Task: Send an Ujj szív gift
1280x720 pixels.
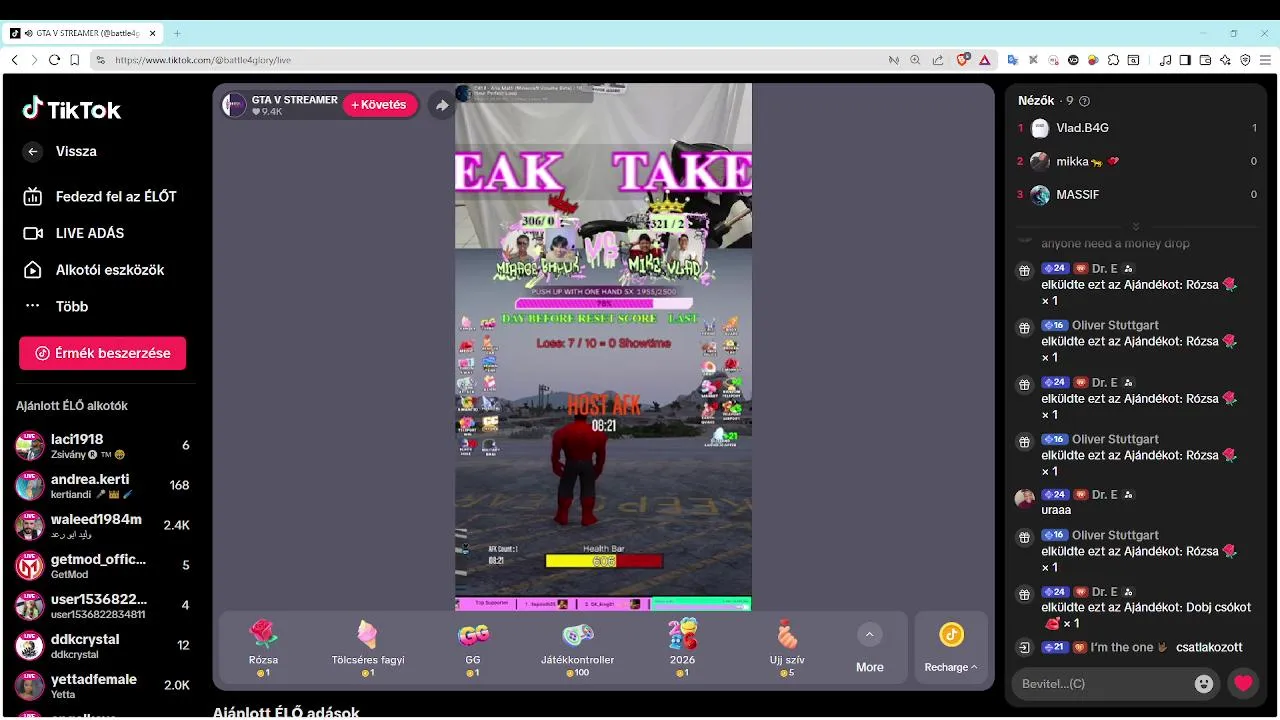Action: click(x=788, y=648)
